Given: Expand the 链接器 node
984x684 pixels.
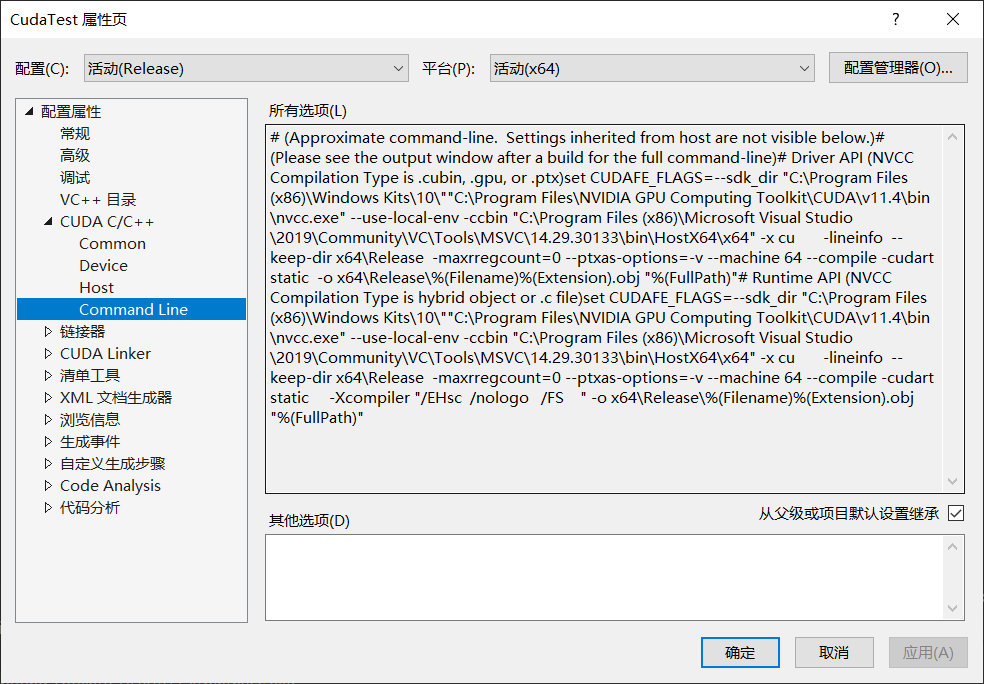Looking at the screenshot, I should click(48, 331).
